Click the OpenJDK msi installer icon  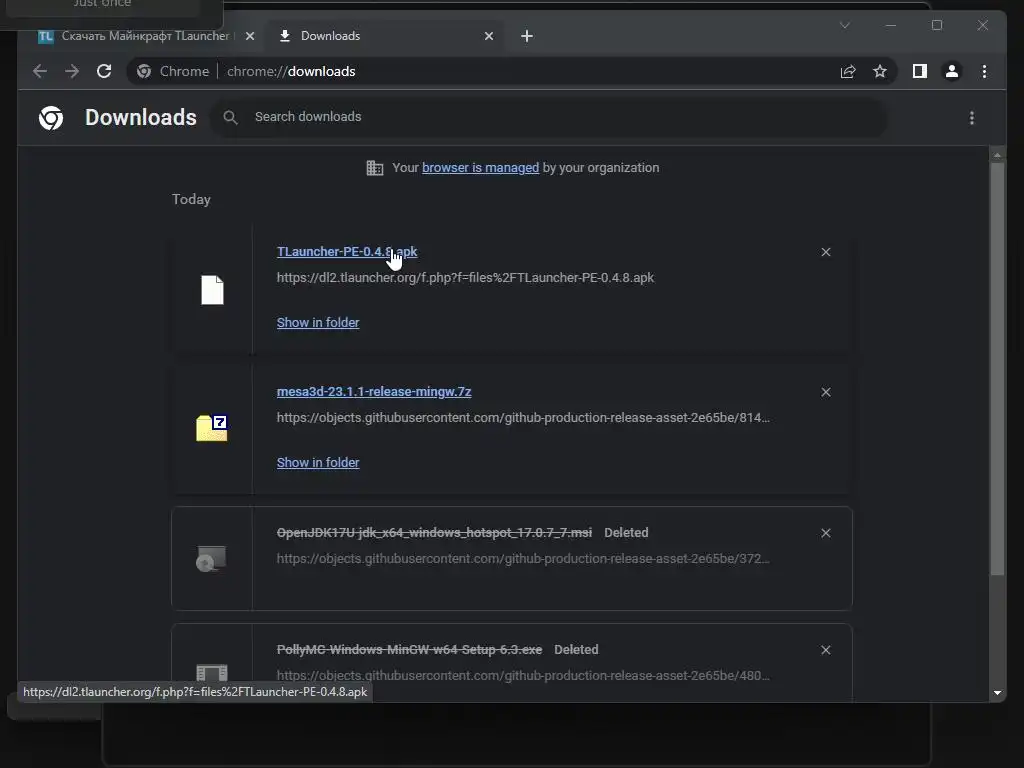coord(212,558)
